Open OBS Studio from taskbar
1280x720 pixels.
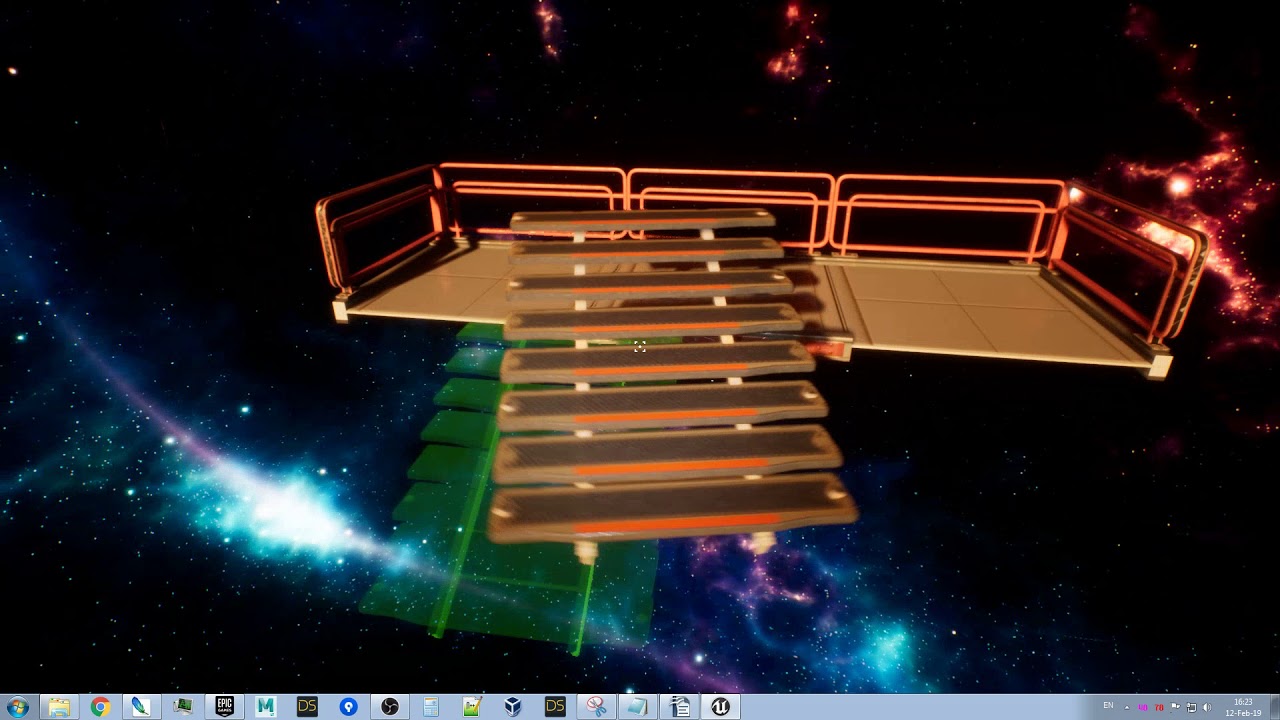[390, 707]
